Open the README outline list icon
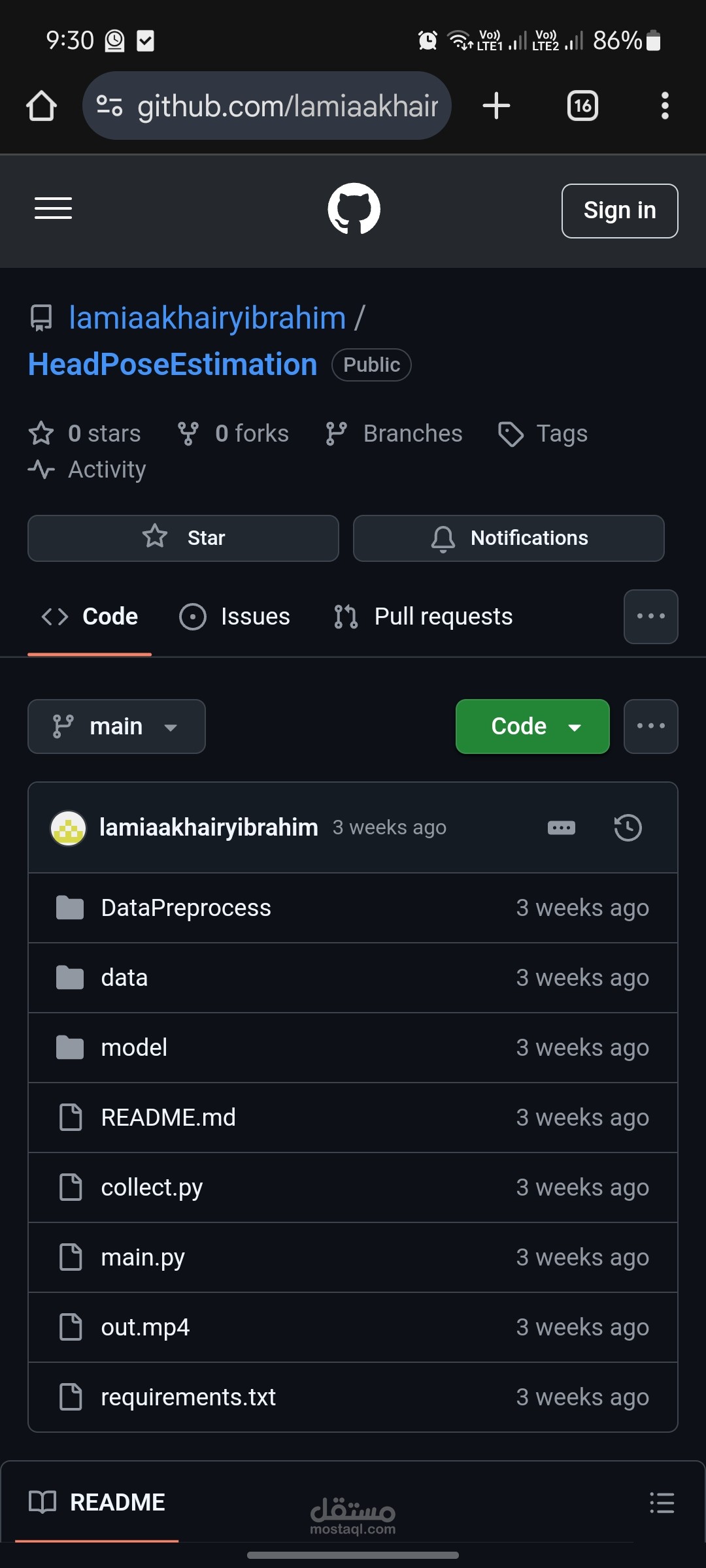The height and width of the screenshot is (1568, 706). (x=662, y=1503)
